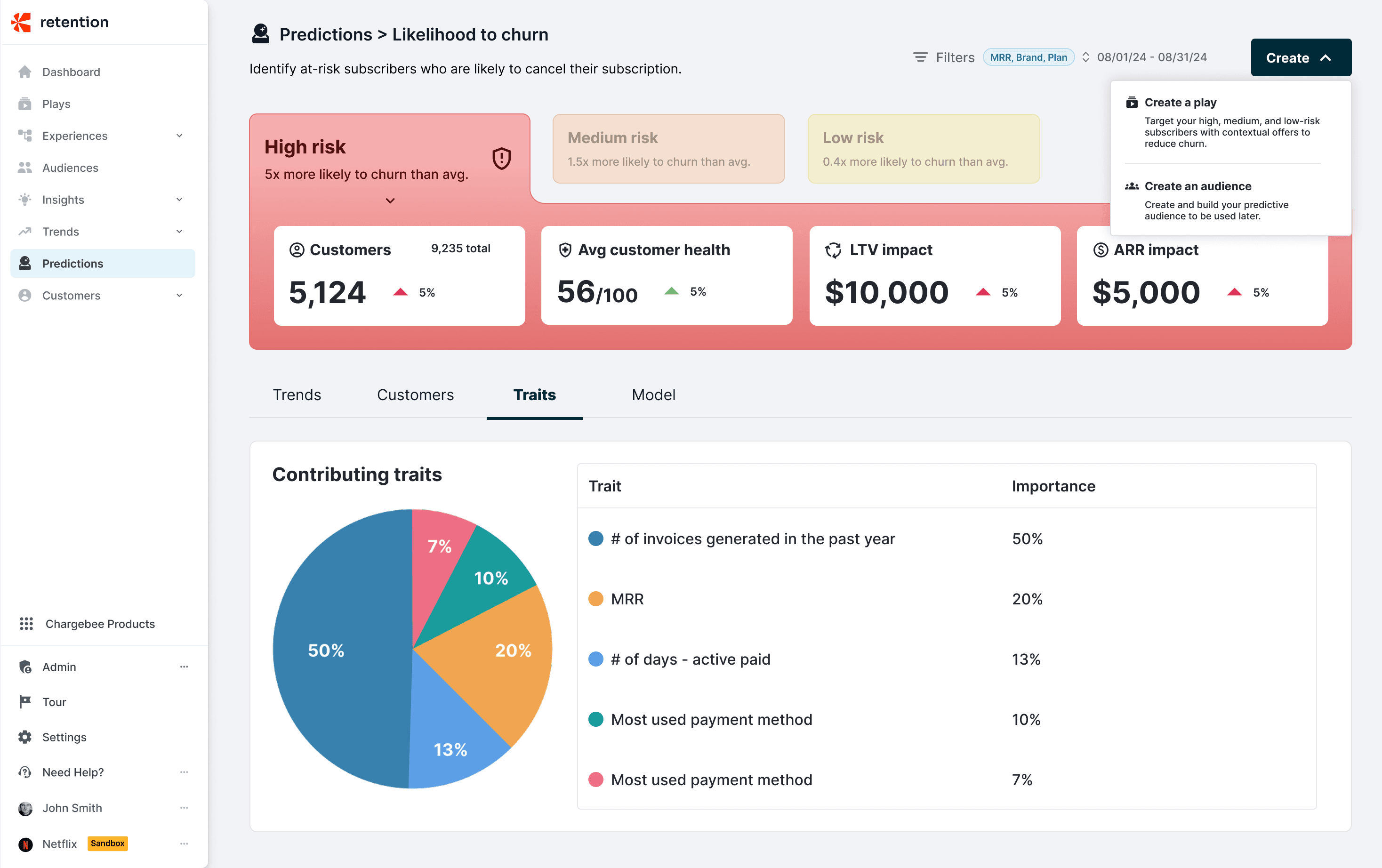Open Admin more options ellipsis
Viewport: 1382px width, 868px height.
[x=184, y=667]
